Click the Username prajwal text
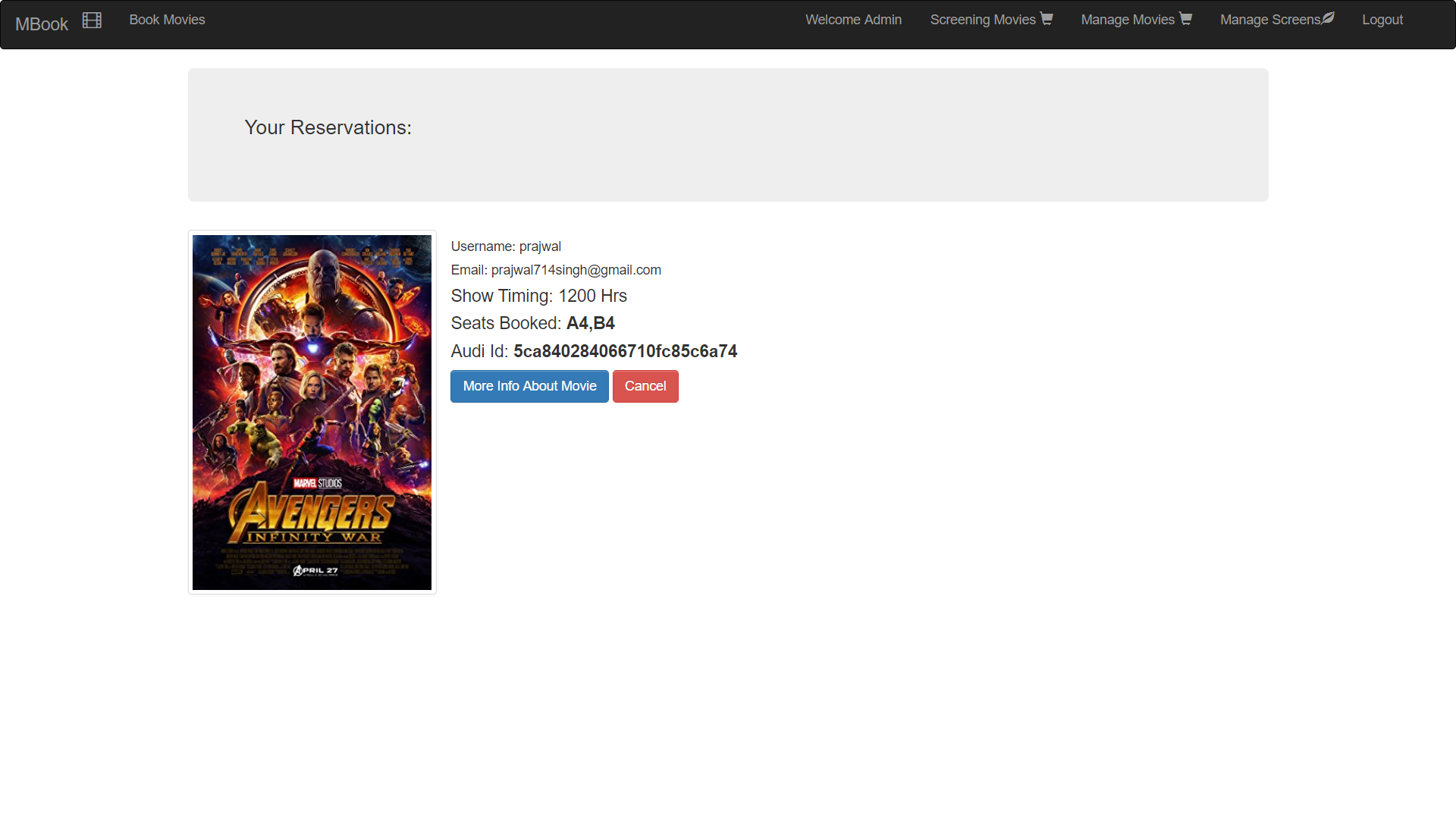The image size is (1456, 819). 506,246
